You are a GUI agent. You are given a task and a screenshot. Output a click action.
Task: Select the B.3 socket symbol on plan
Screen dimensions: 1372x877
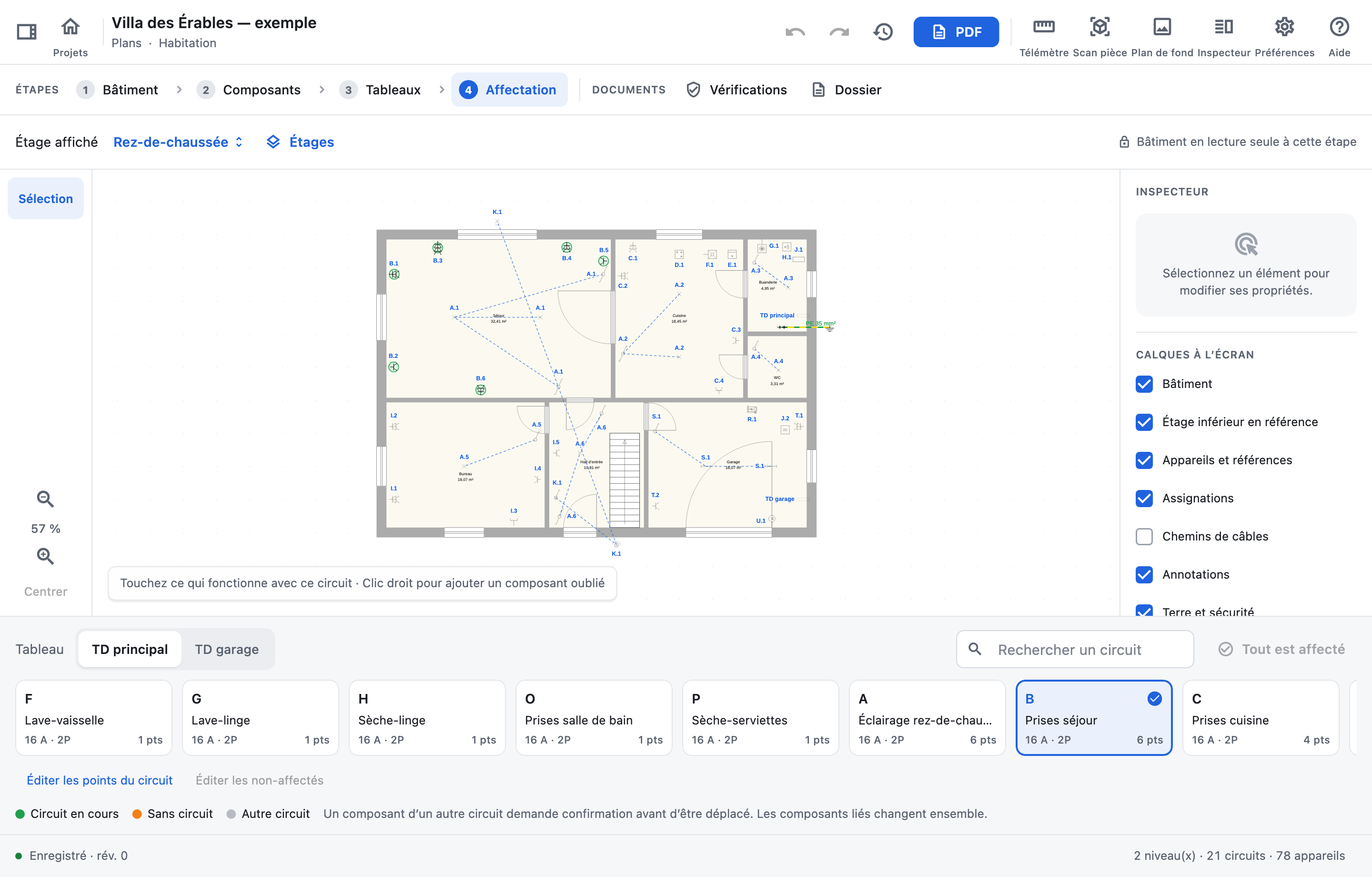pyautogui.click(x=438, y=247)
